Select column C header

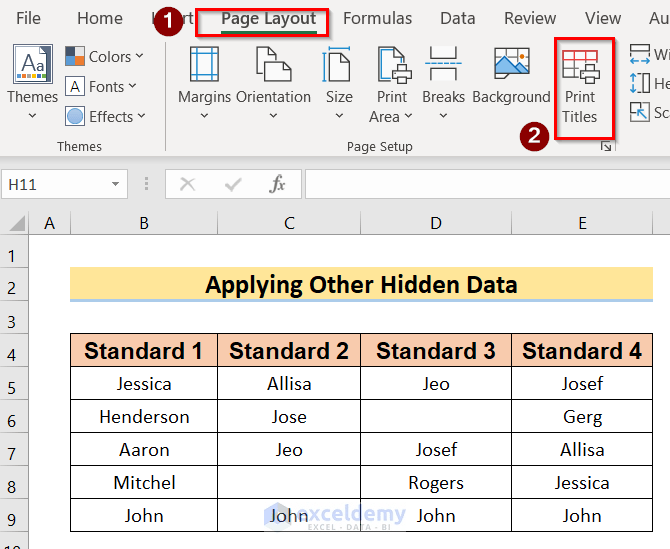289,223
